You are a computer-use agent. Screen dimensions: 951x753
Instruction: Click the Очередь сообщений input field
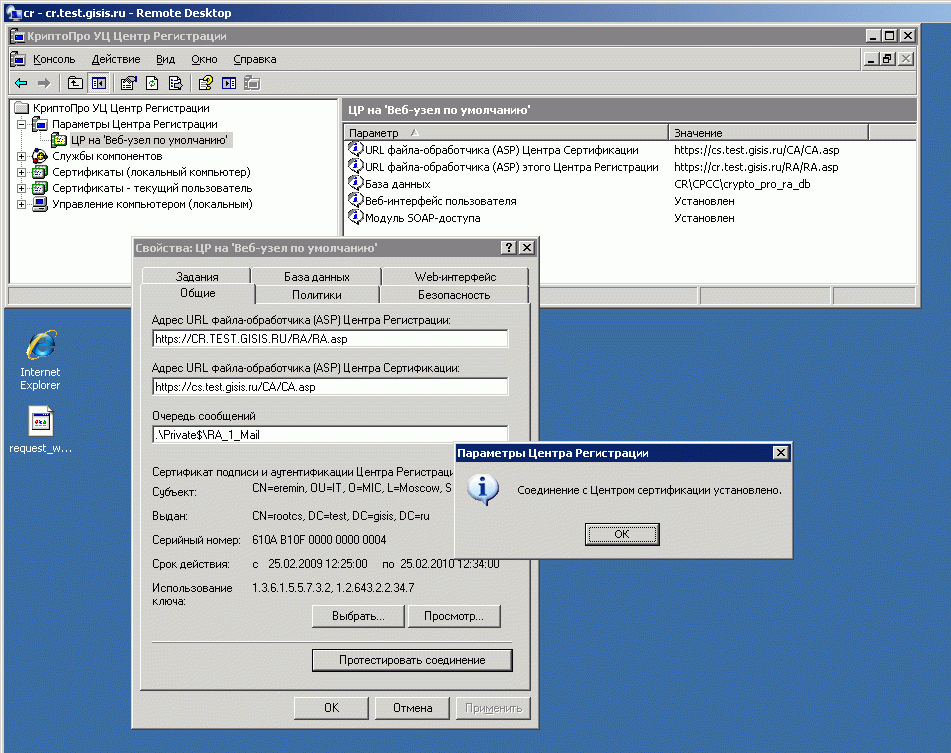[330, 435]
